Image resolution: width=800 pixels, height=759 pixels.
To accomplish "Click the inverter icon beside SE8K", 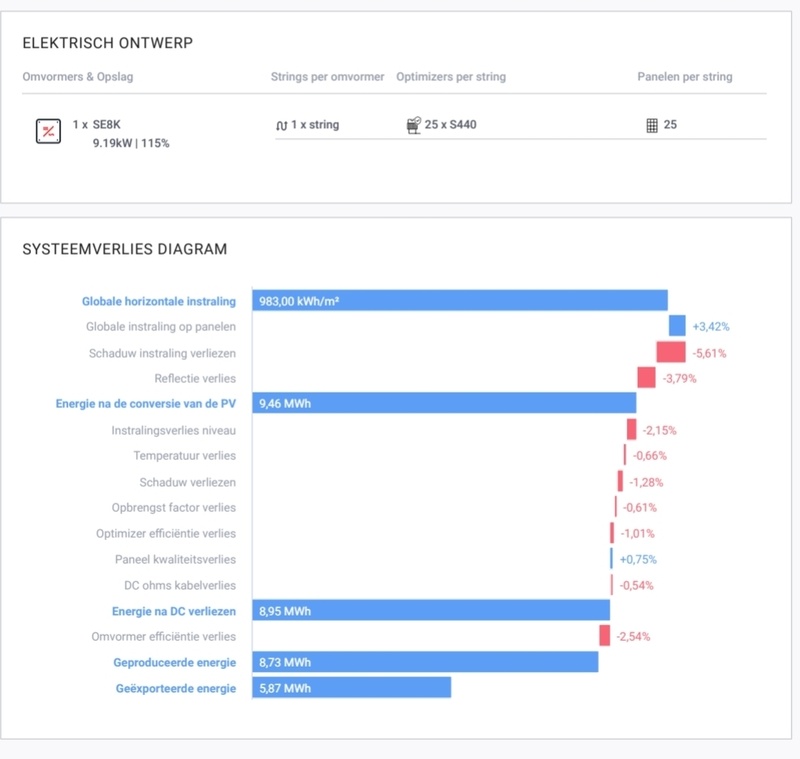I will click(x=48, y=131).
